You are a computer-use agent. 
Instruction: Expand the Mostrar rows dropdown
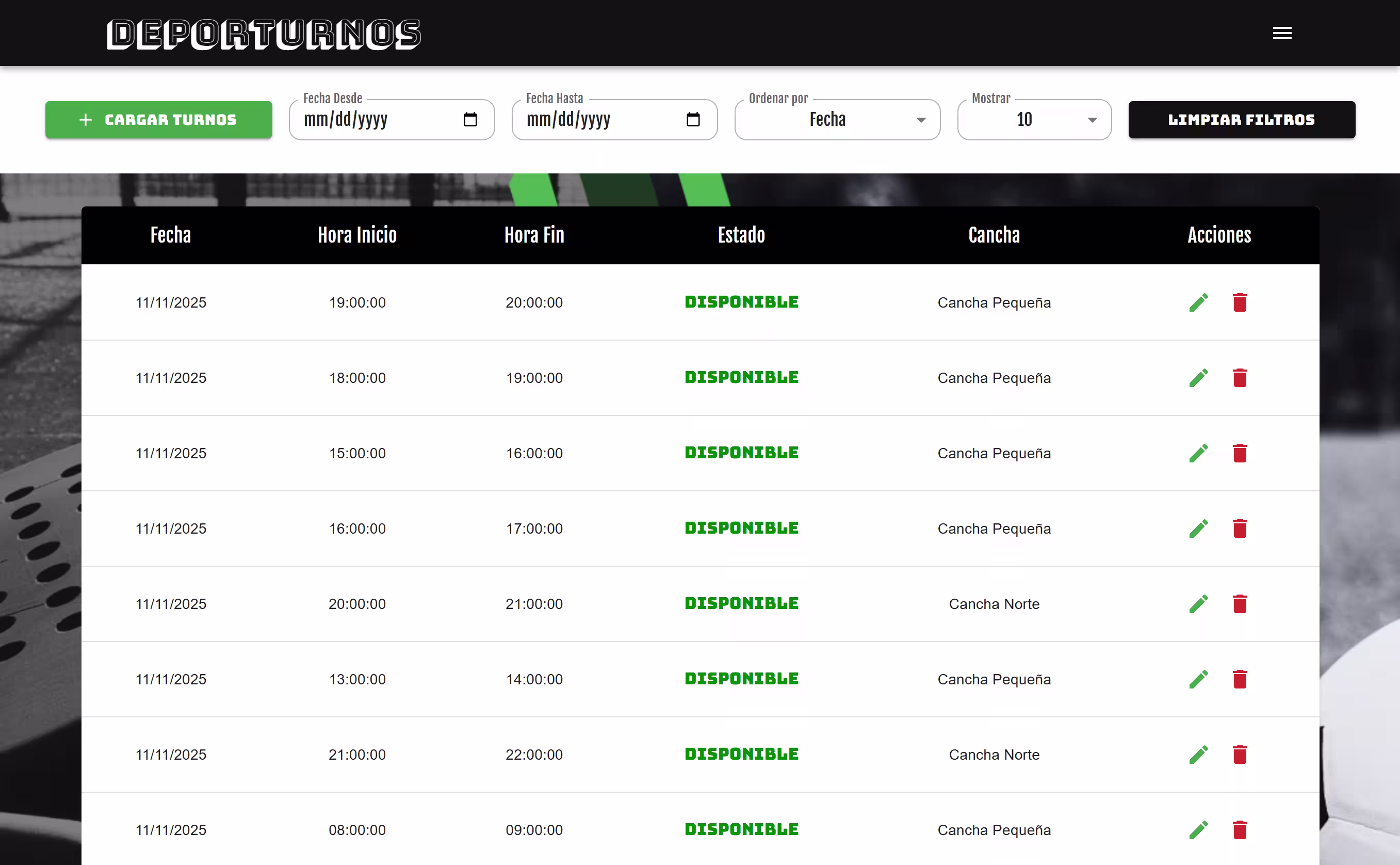(1034, 120)
